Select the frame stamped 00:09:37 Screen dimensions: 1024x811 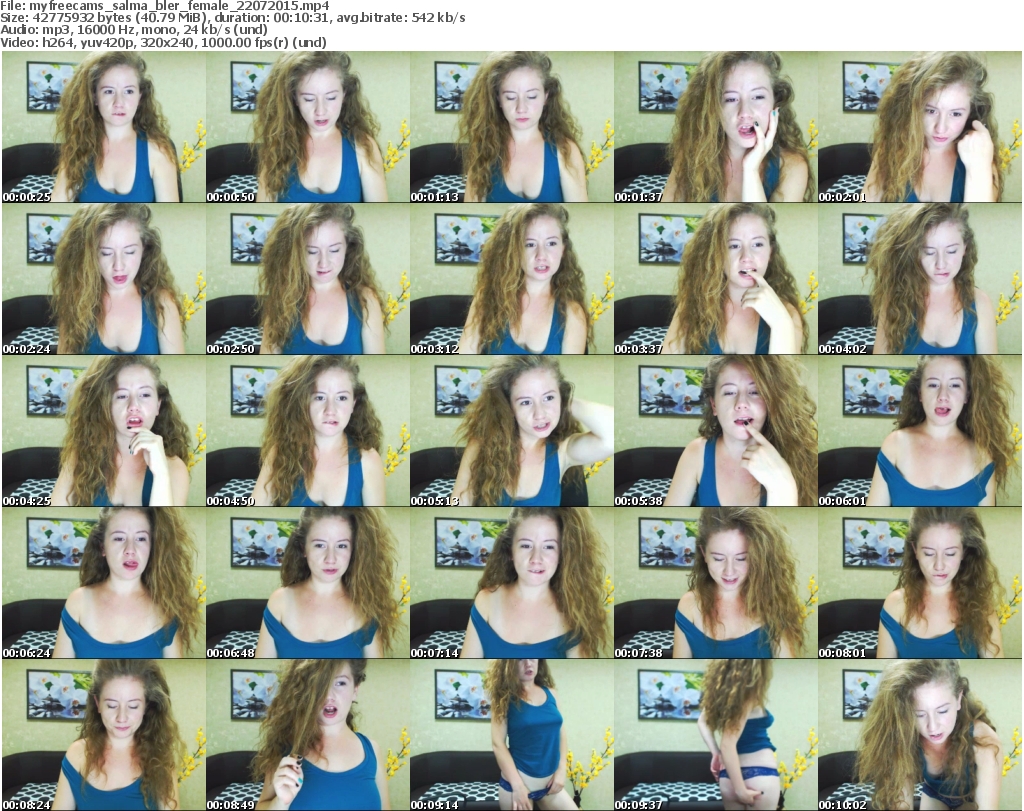point(715,735)
